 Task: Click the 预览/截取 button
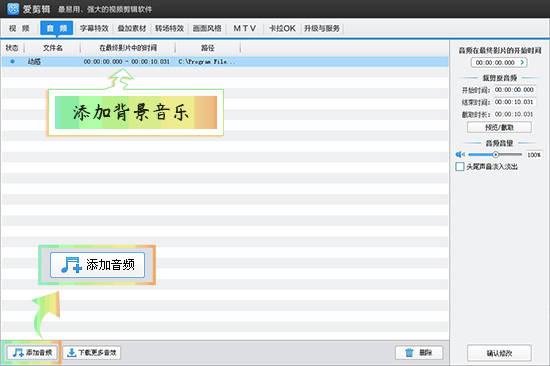click(x=499, y=127)
